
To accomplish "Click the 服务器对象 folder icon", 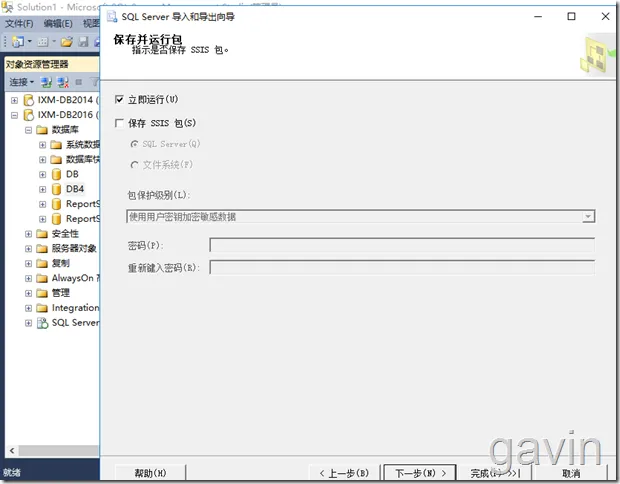I will tap(42, 249).
